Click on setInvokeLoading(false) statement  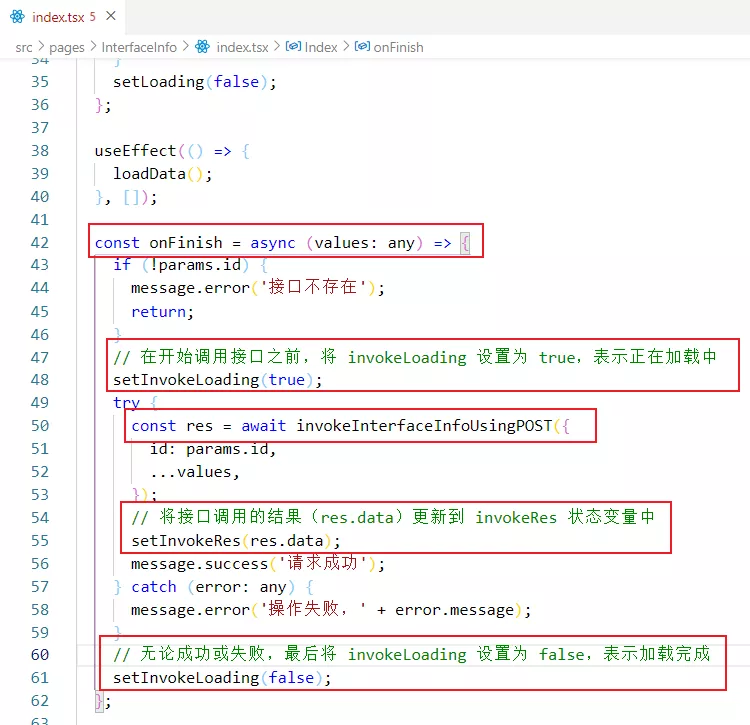click(222, 678)
